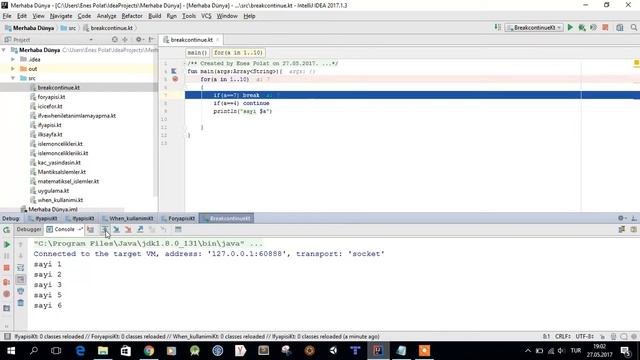The image size is (640, 360).
Task: Click Force Step Into red arrow icon
Action: pos(128,229)
